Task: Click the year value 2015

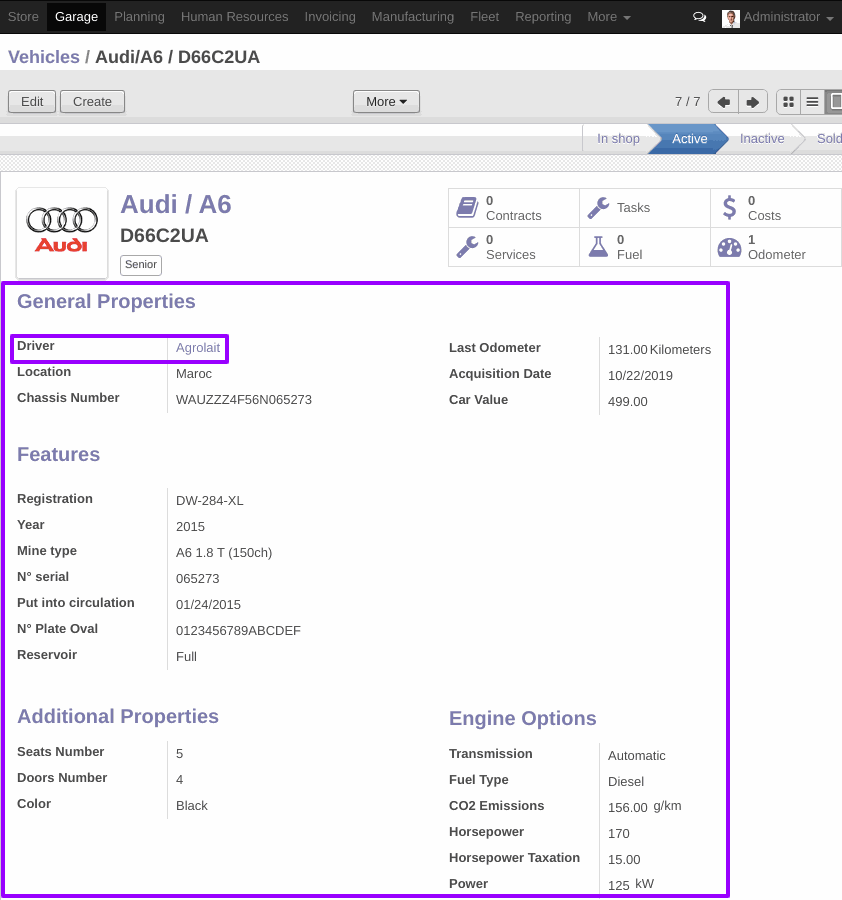Action: 191,527
